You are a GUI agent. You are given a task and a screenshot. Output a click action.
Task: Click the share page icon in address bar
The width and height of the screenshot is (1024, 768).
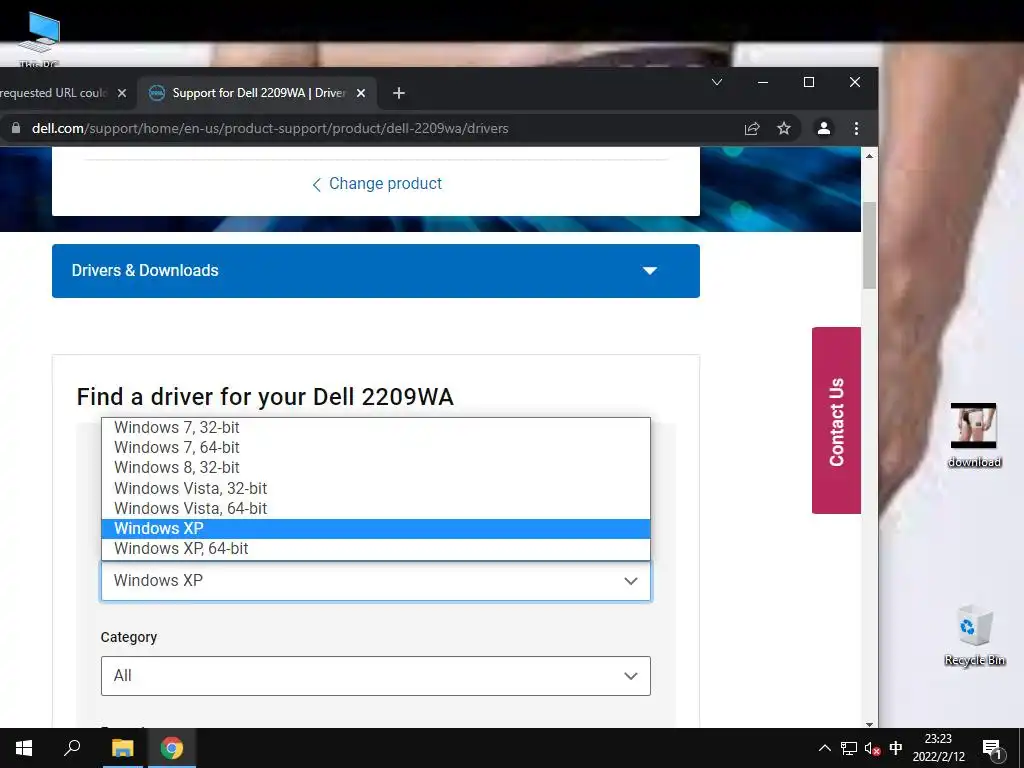click(752, 129)
